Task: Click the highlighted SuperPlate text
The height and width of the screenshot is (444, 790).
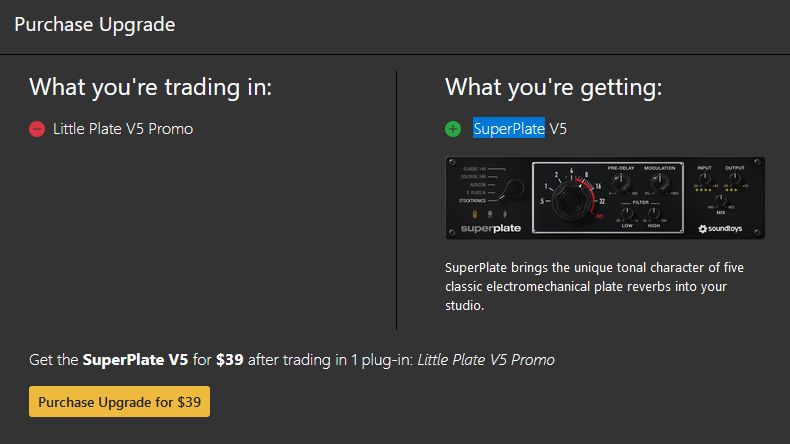Action: [x=509, y=129]
